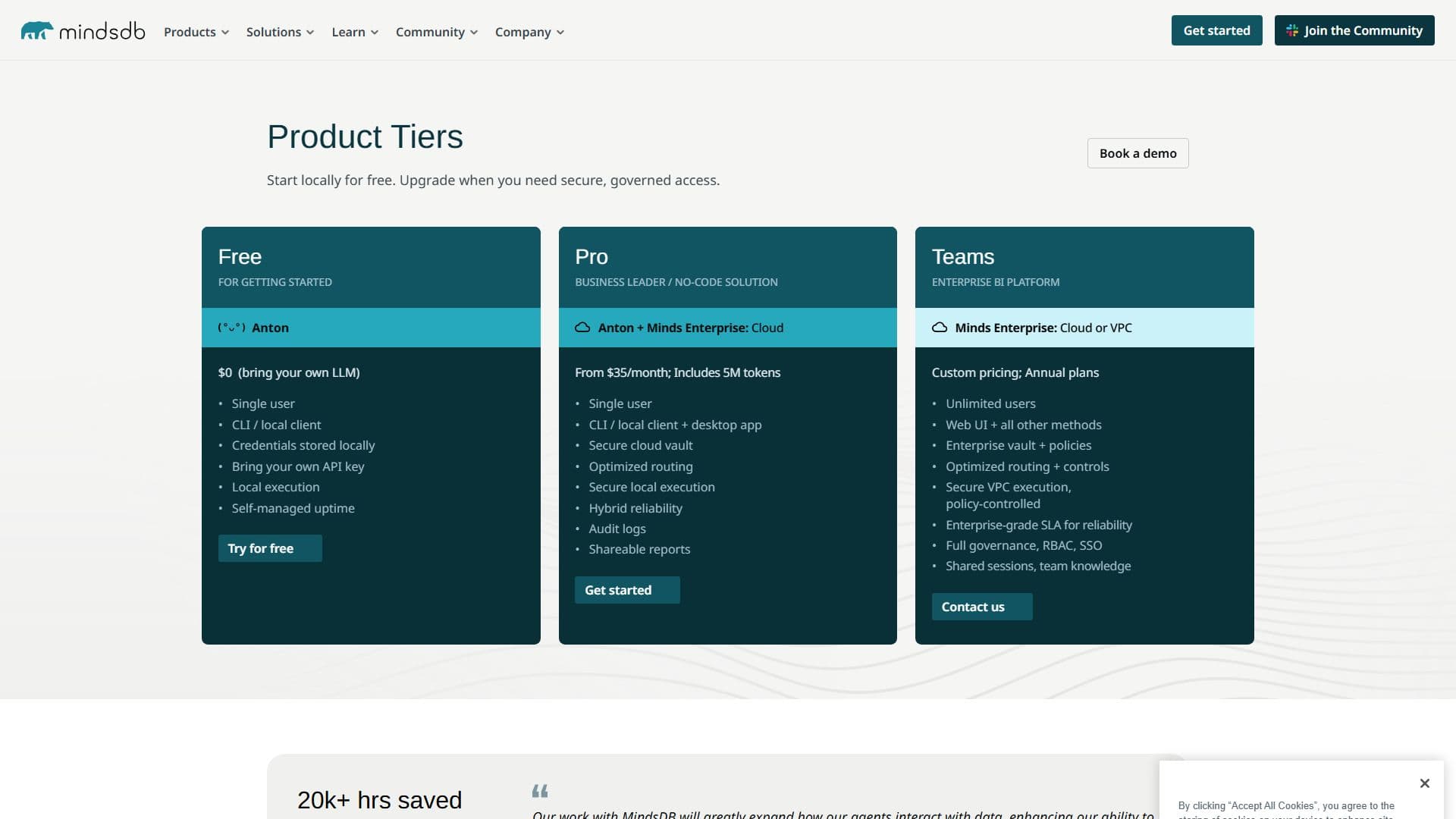Viewport: 1456px width, 819px height.
Task: Expand the Products menu chevron
Action: [225, 33]
